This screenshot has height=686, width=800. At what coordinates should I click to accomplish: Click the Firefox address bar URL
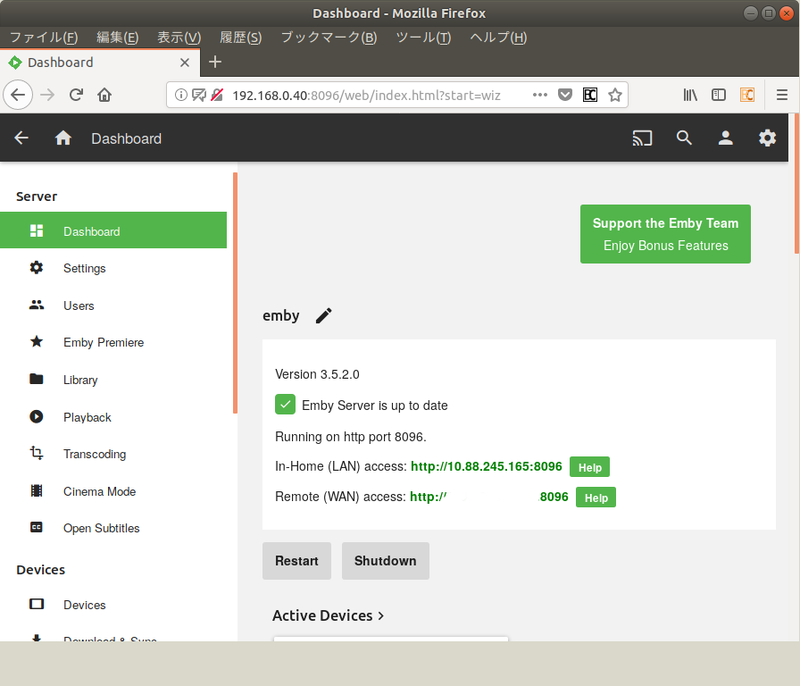(x=366, y=95)
